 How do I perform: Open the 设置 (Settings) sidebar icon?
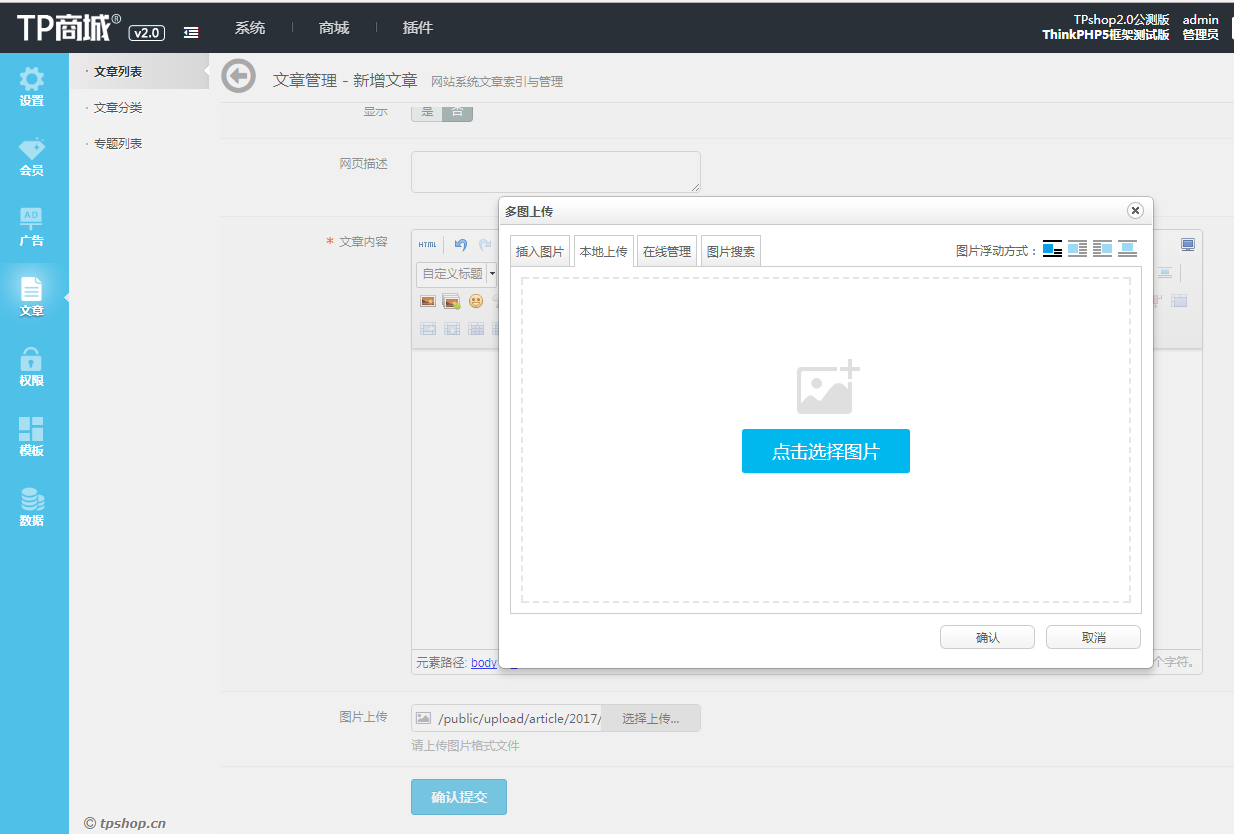32,86
